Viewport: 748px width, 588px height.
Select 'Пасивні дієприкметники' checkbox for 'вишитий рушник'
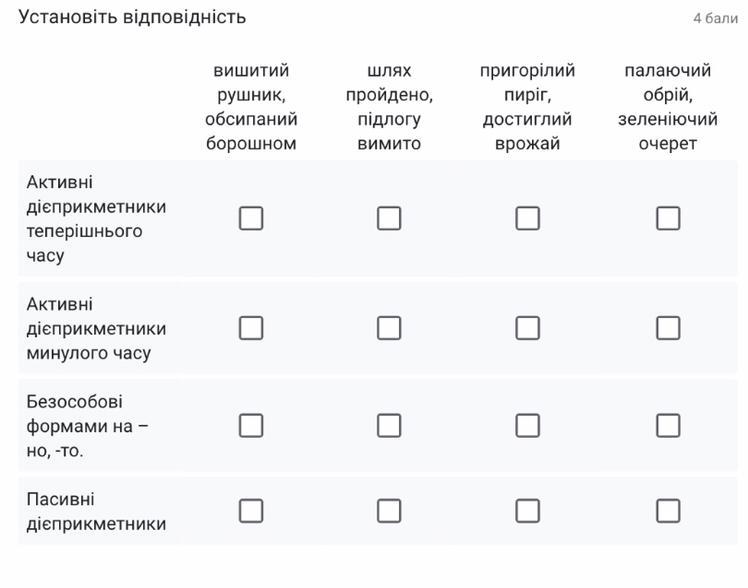click(x=251, y=511)
